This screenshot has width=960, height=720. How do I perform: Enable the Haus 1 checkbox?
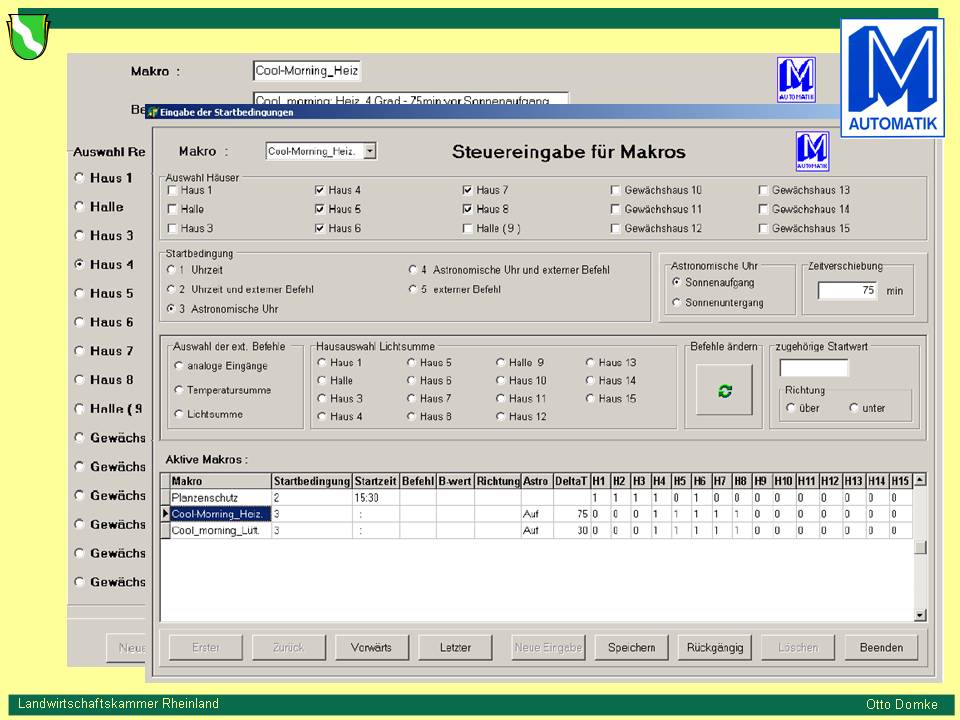click(172, 190)
